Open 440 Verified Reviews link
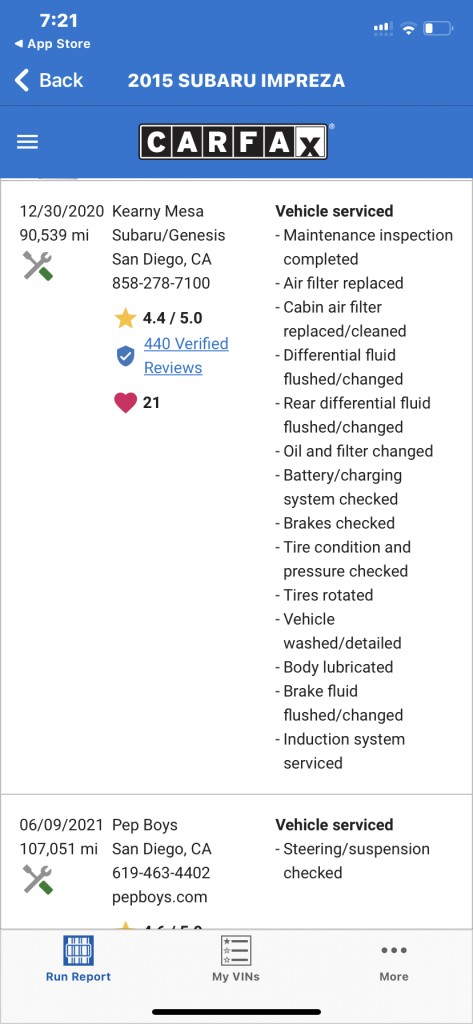Image resolution: width=473 pixels, height=1024 pixels. pyautogui.click(x=186, y=355)
